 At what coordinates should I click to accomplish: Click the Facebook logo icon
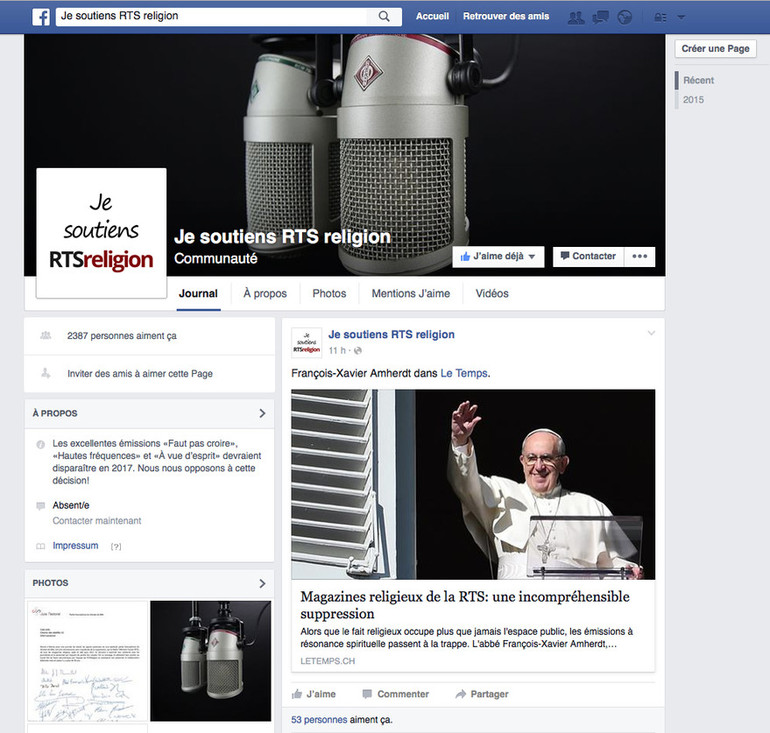tap(41, 17)
